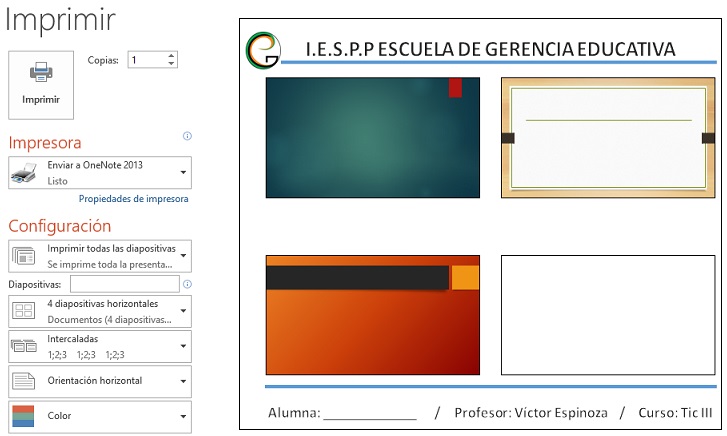Click the all-slides print range icon
This screenshot has width=727, height=436.
point(24,256)
